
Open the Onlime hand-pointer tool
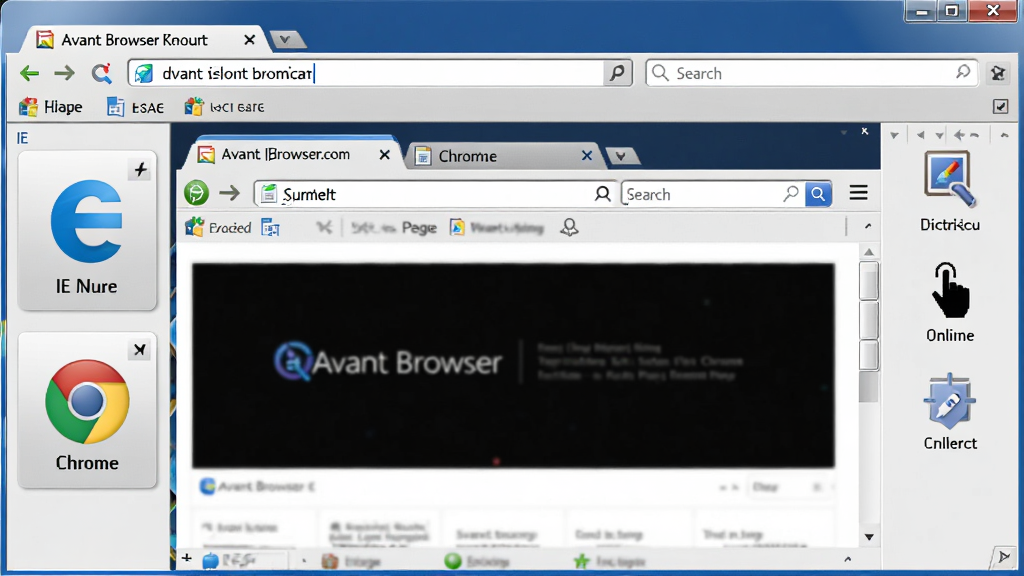click(x=950, y=302)
